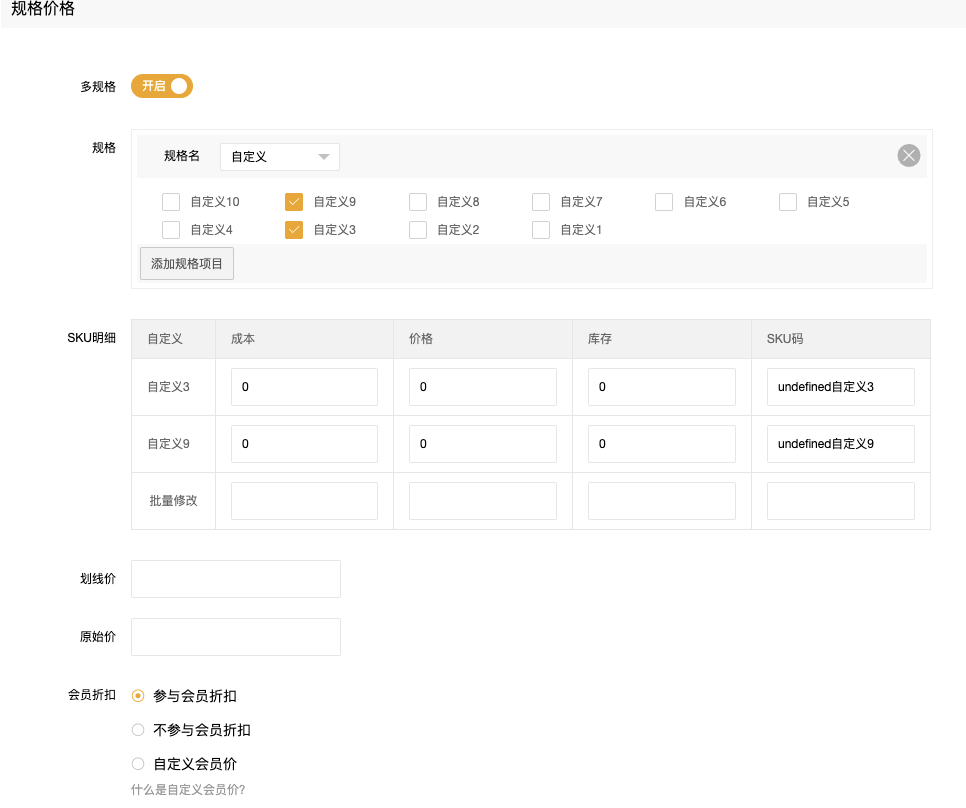Uncheck the 自定义3 checkbox
This screenshot has height=808, width=966.
coord(294,230)
